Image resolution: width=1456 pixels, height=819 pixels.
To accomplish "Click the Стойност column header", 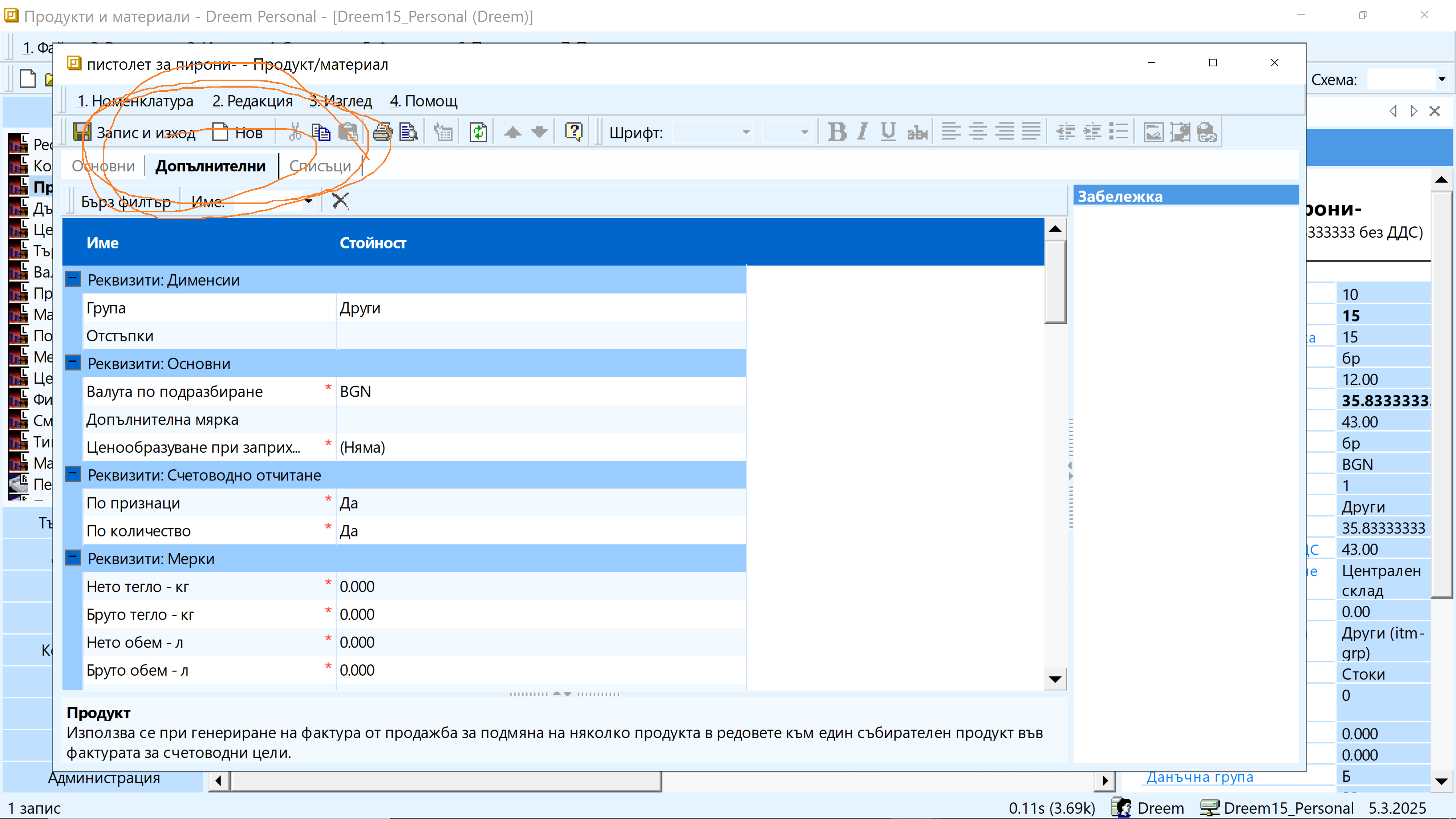I will point(373,243).
